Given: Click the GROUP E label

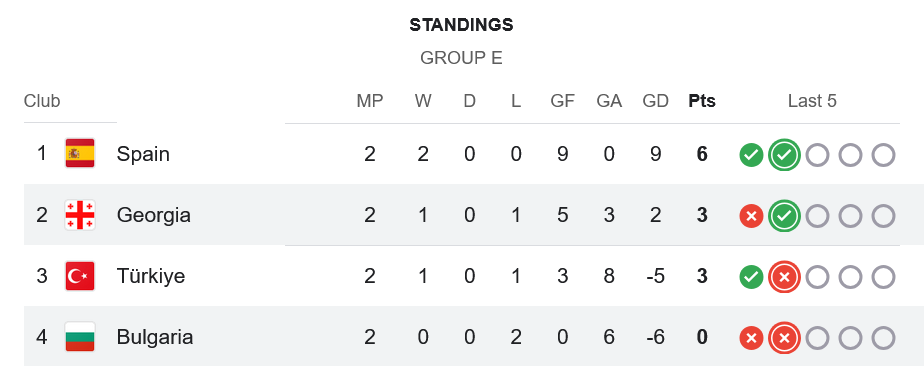Looking at the screenshot, I should coord(461,58).
